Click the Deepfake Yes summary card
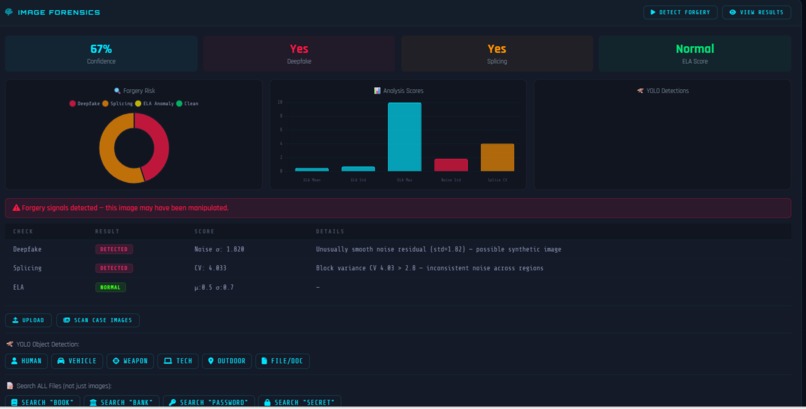The width and height of the screenshot is (806, 409). pos(299,53)
